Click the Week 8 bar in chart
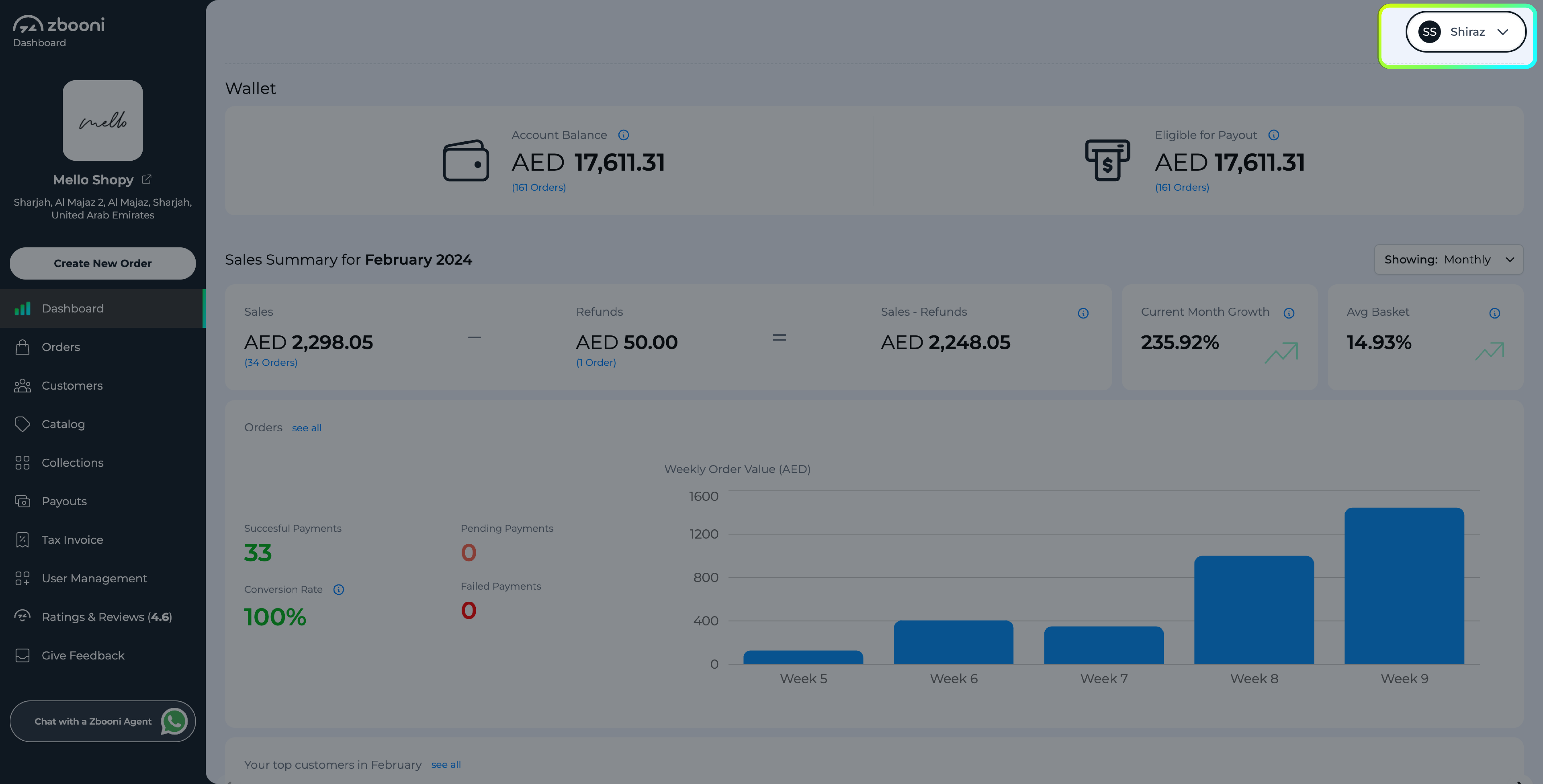1543x784 pixels. 1254,610
